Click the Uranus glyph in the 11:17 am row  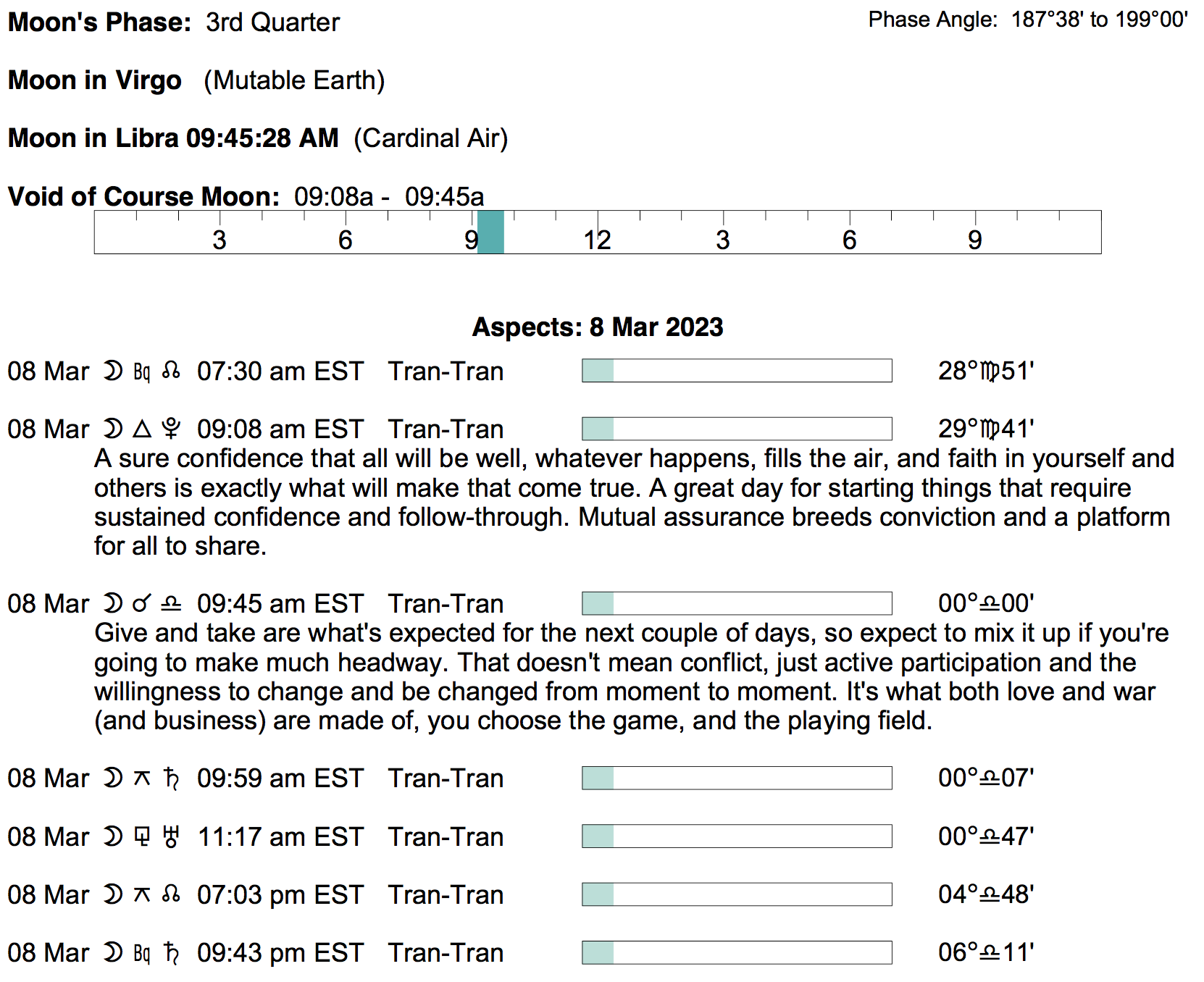click(172, 836)
